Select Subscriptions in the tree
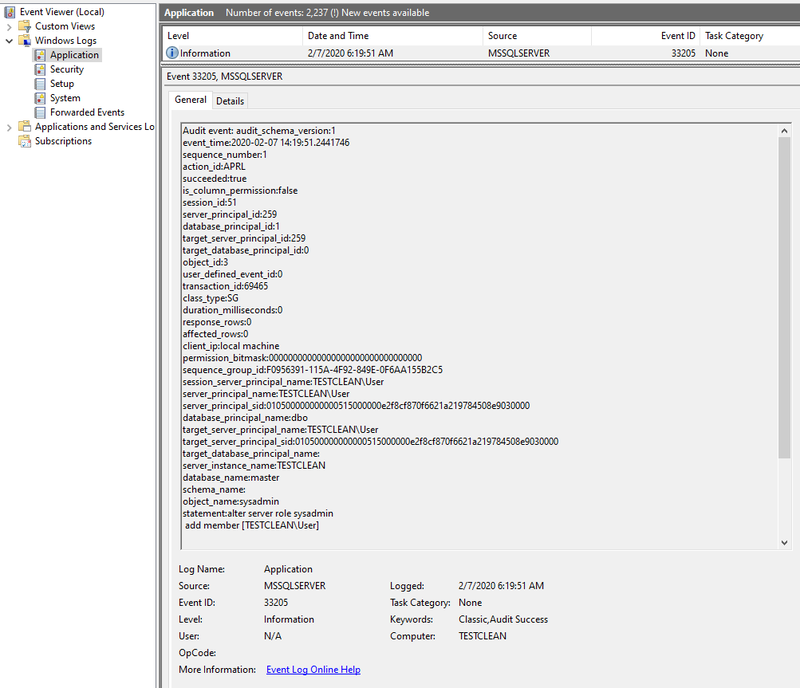 (x=63, y=140)
